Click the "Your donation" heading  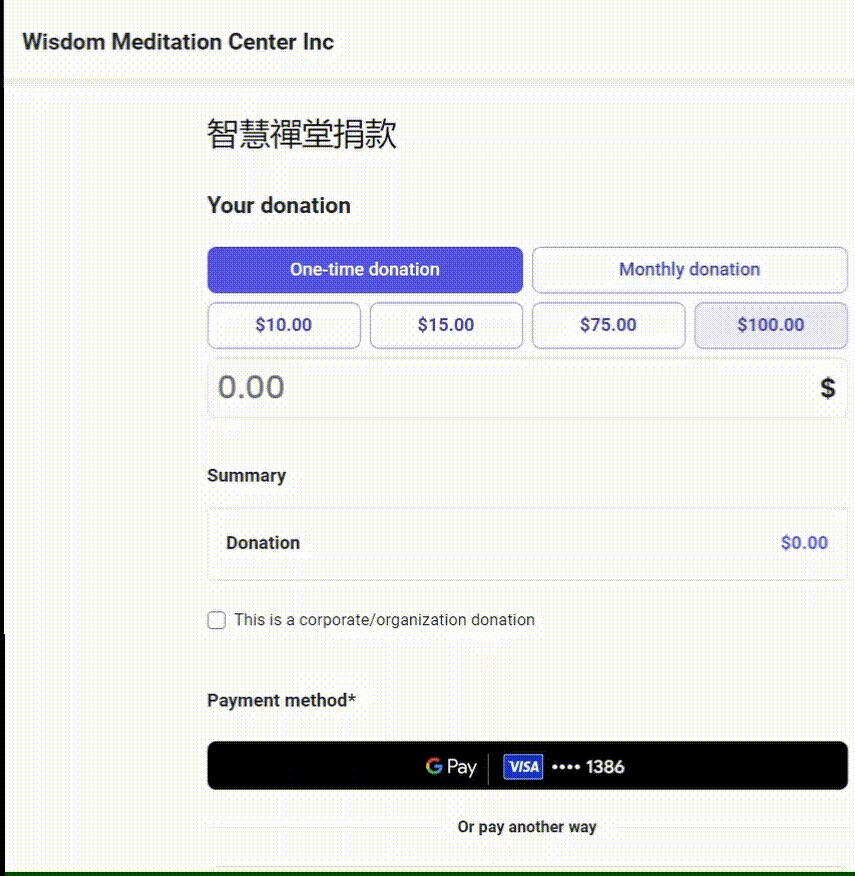(x=279, y=205)
